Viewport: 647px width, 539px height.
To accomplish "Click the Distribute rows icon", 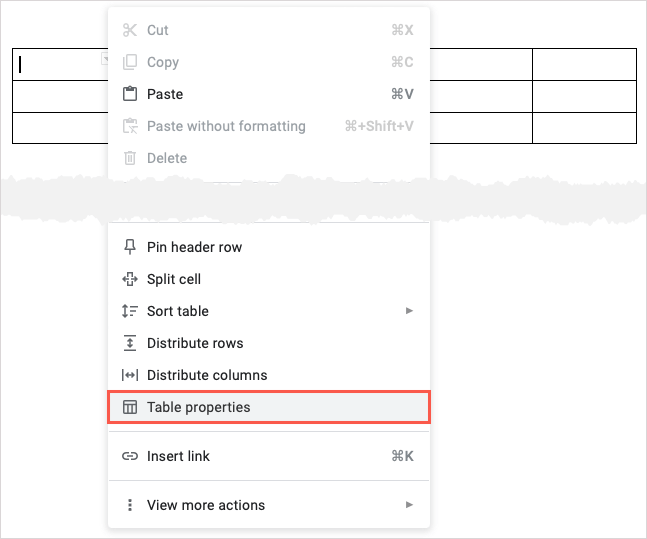I will tap(129, 343).
